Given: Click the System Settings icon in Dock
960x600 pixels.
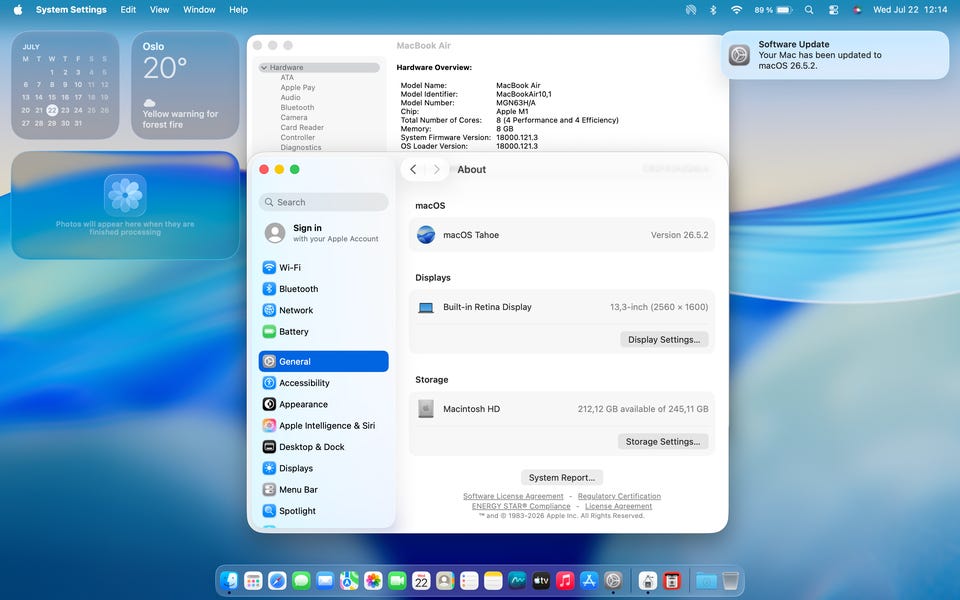Looking at the screenshot, I should pos(613,580).
